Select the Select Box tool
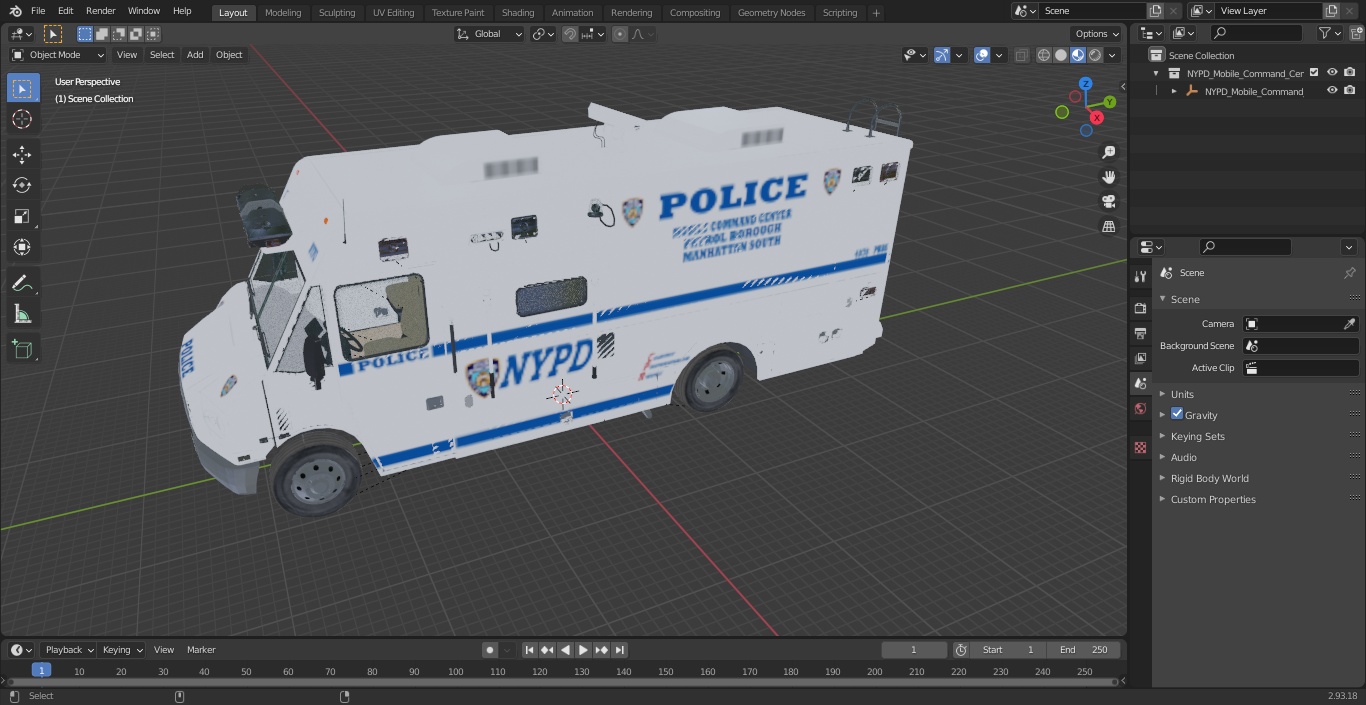The width and height of the screenshot is (1366, 705). click(22, 88)
